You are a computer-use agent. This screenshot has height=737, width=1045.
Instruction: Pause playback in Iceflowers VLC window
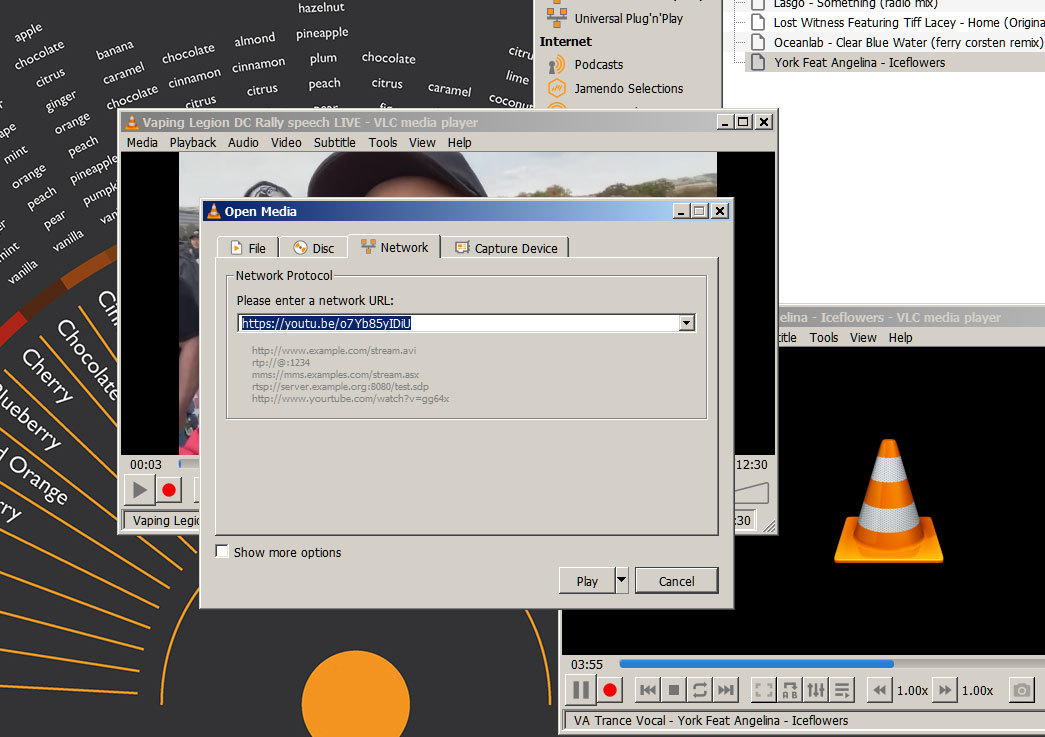click(580, 690)
